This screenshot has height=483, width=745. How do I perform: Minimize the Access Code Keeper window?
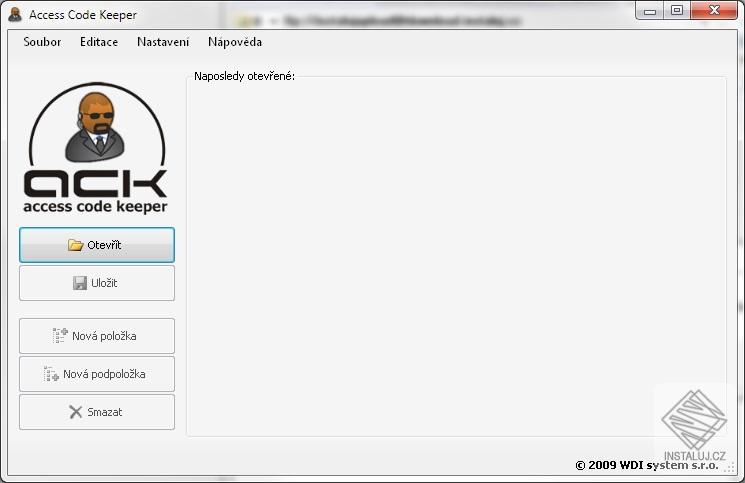650,10
